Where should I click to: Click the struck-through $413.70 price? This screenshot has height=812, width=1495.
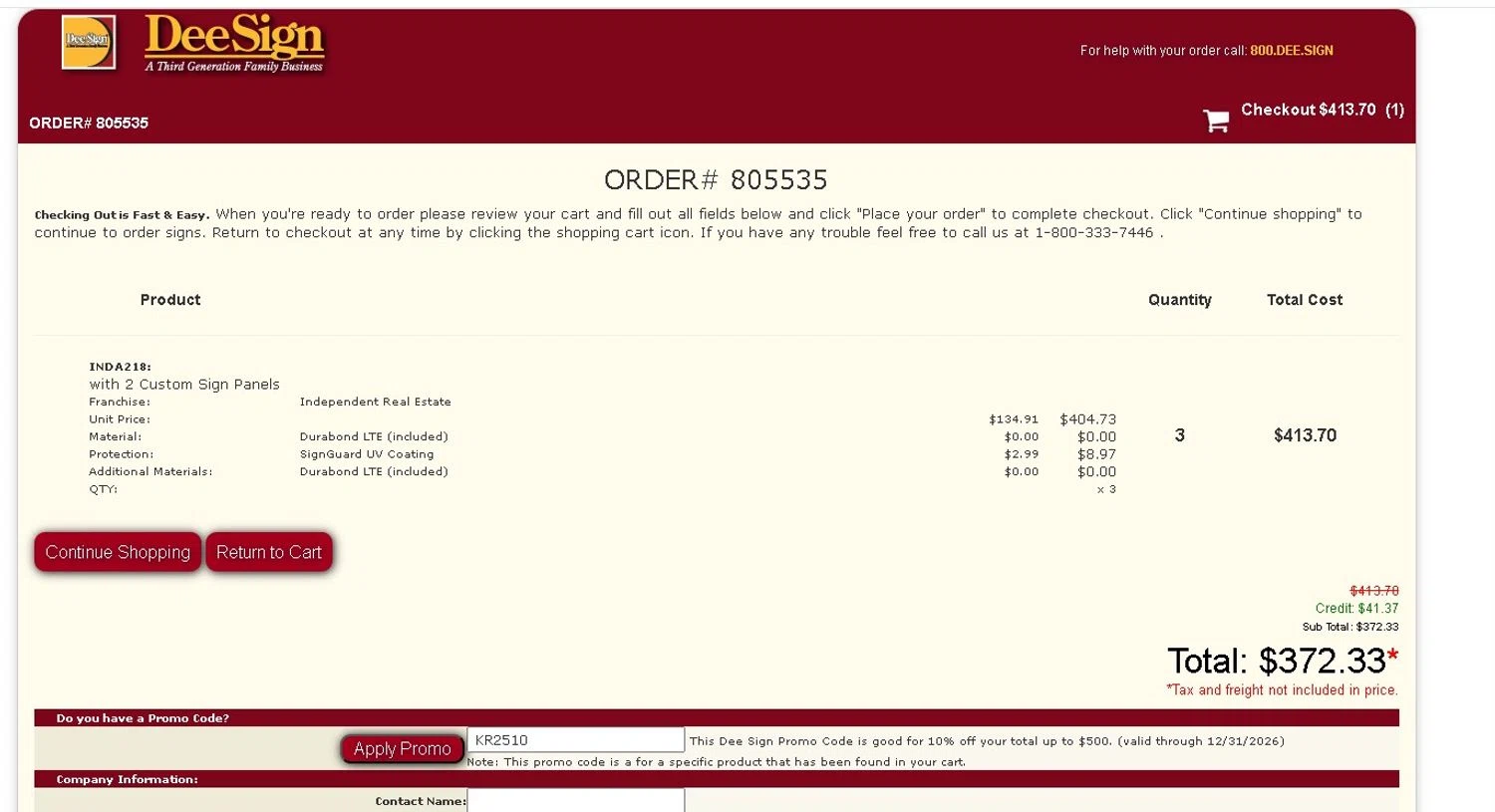pyautogui.click(x=1374, y=591)
